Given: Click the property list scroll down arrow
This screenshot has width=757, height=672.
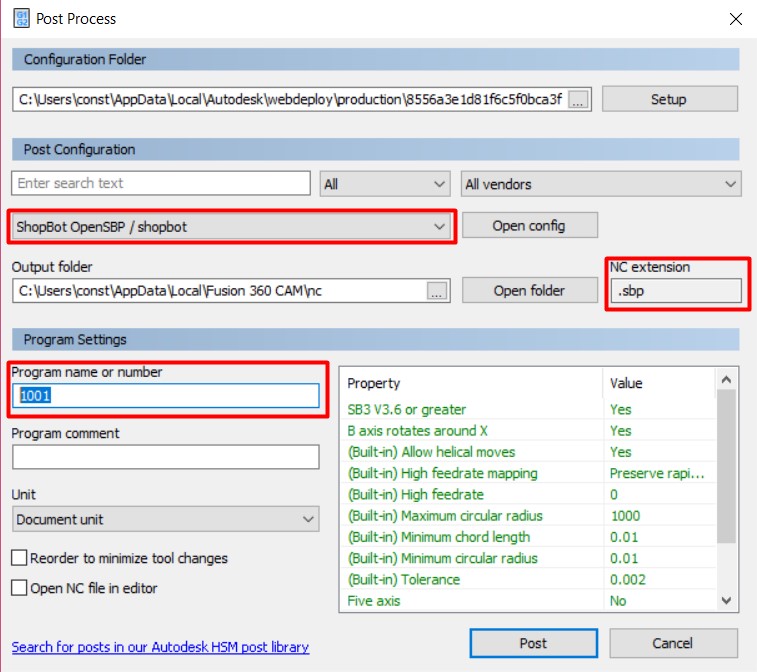Looking at the screenshot, I should (726, 601).
